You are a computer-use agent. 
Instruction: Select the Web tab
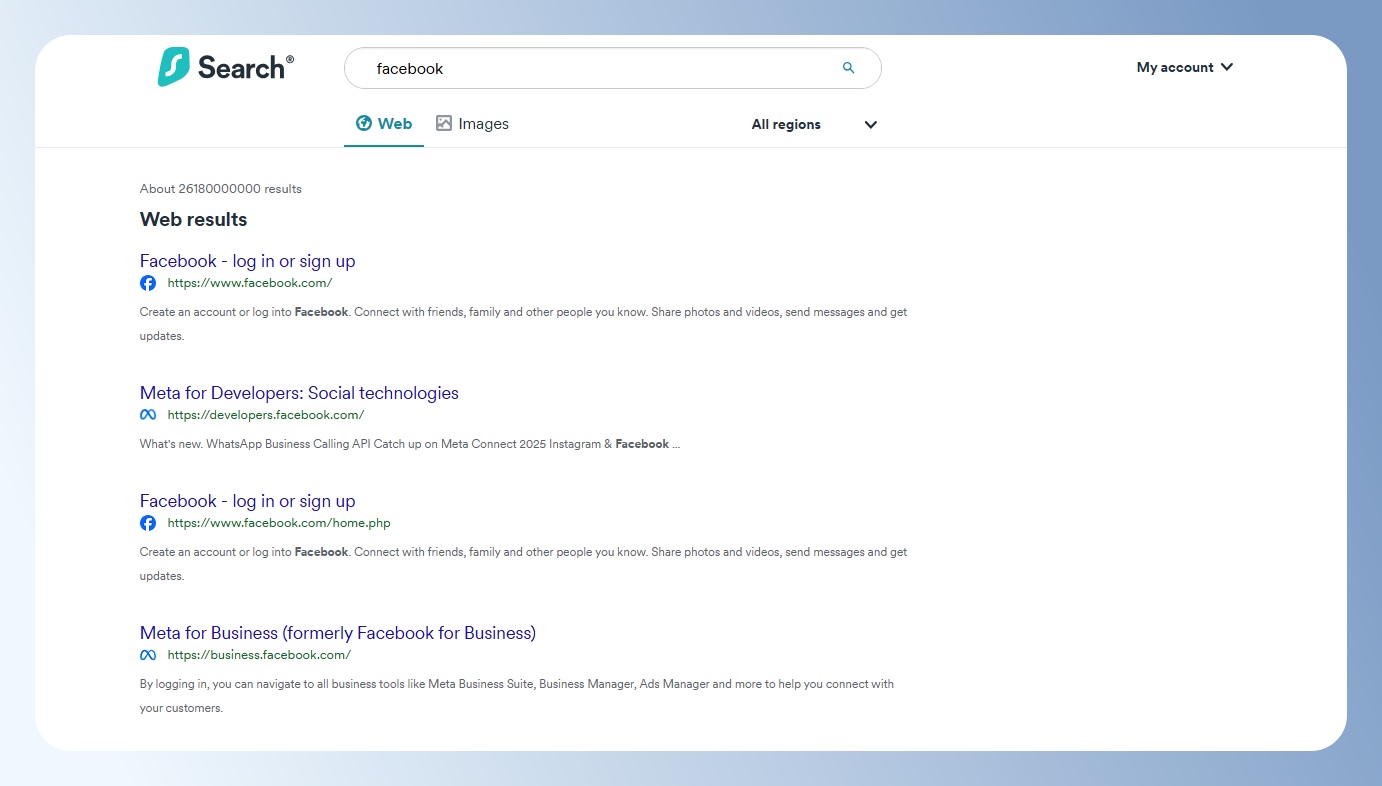tap(384, 124)
